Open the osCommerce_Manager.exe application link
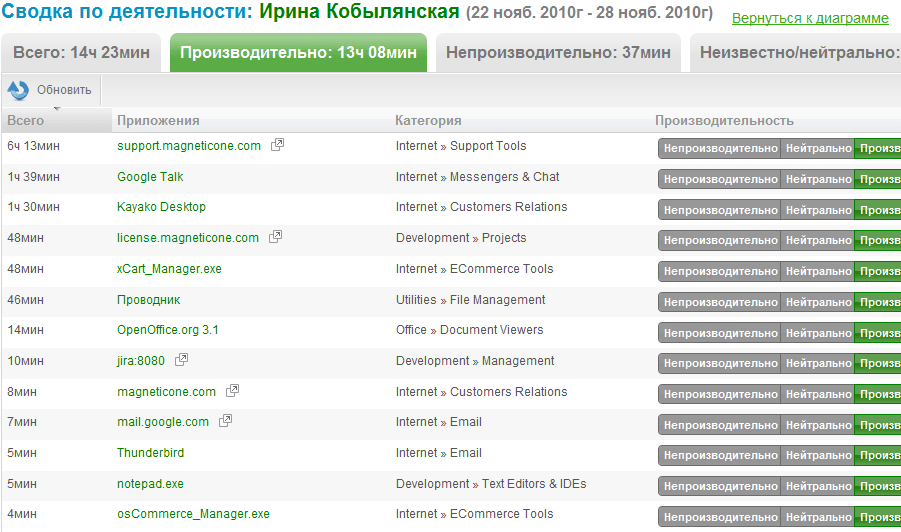This screenshot has height=532, width=901. click(193, 514)
